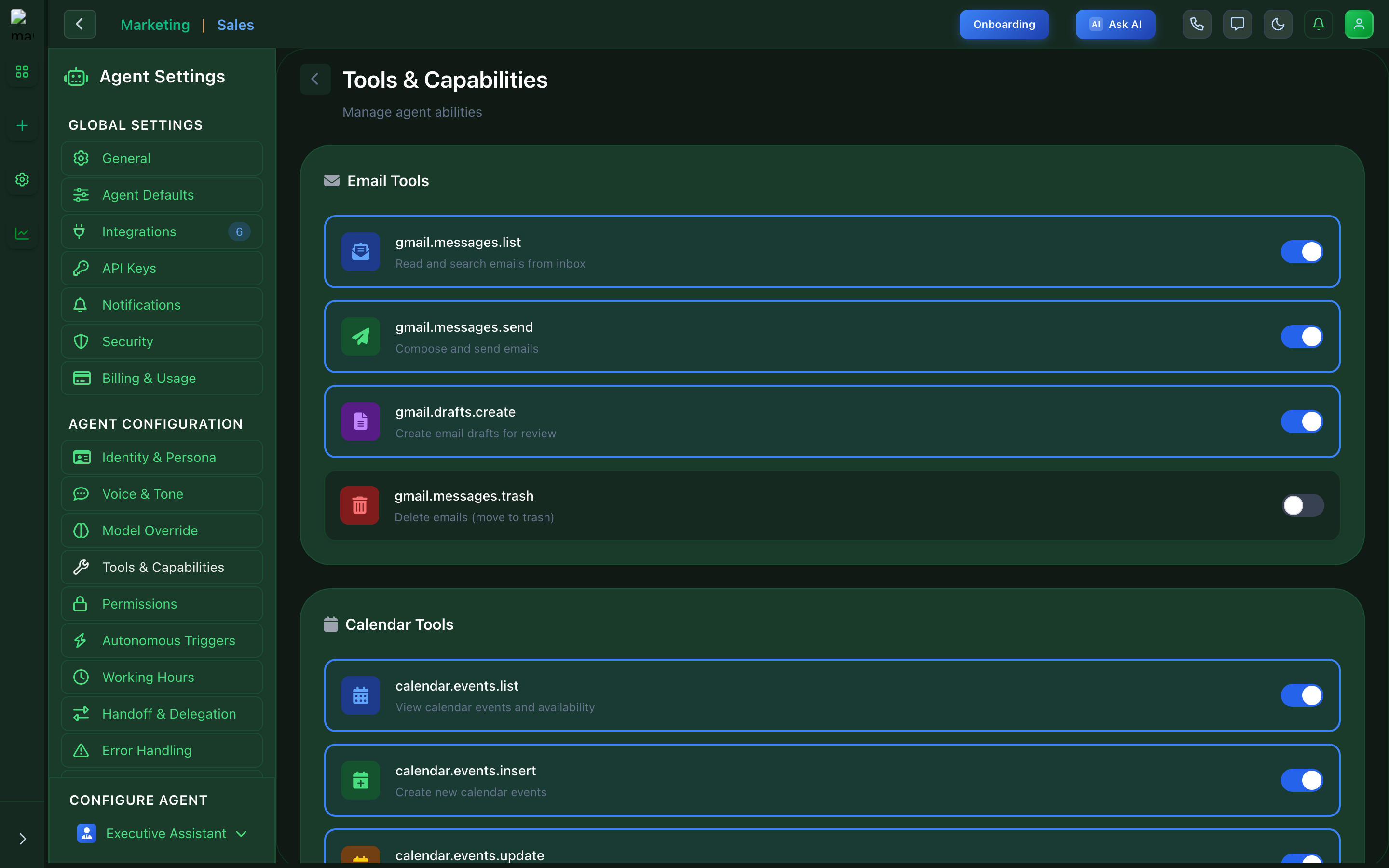Viewport: 1389px width, 868px height.
Task: Open the analytics chart icon in left rail
Action: coord(22,234)
